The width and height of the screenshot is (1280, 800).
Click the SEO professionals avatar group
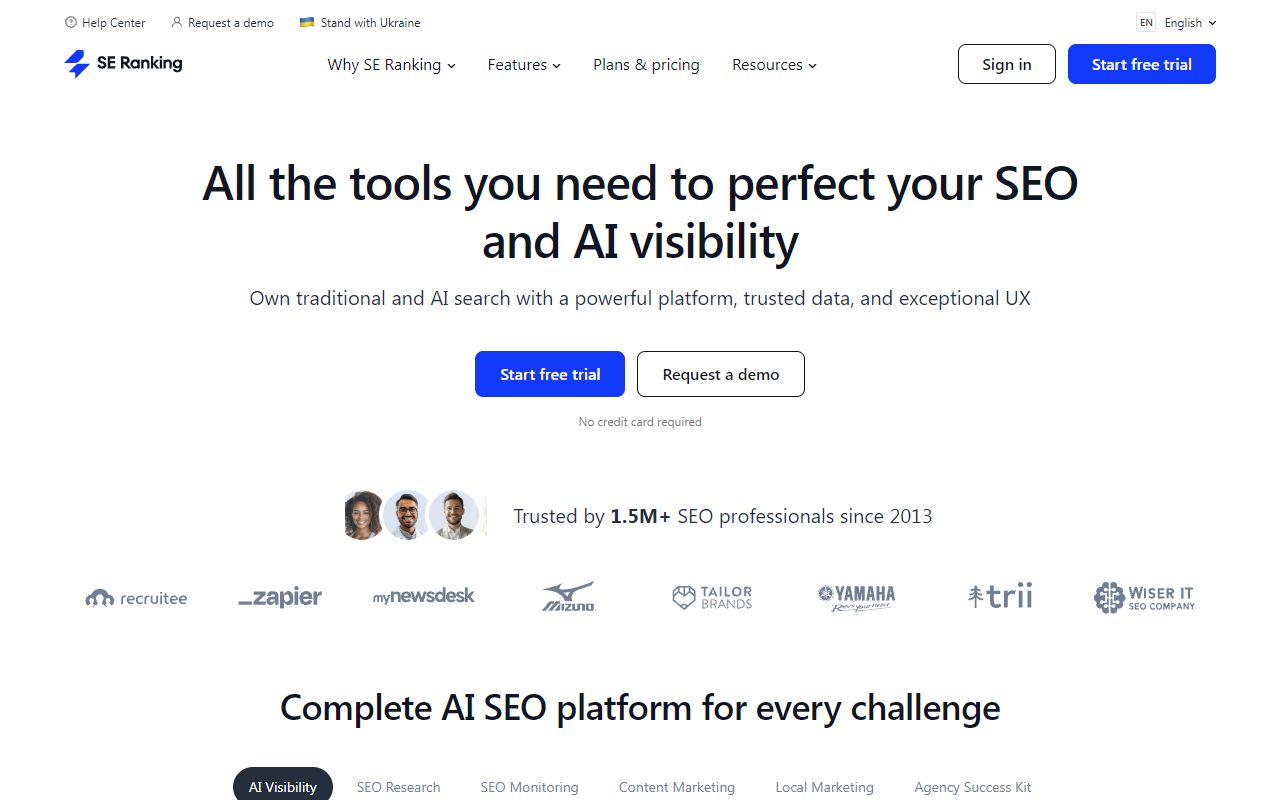[414, 515]
